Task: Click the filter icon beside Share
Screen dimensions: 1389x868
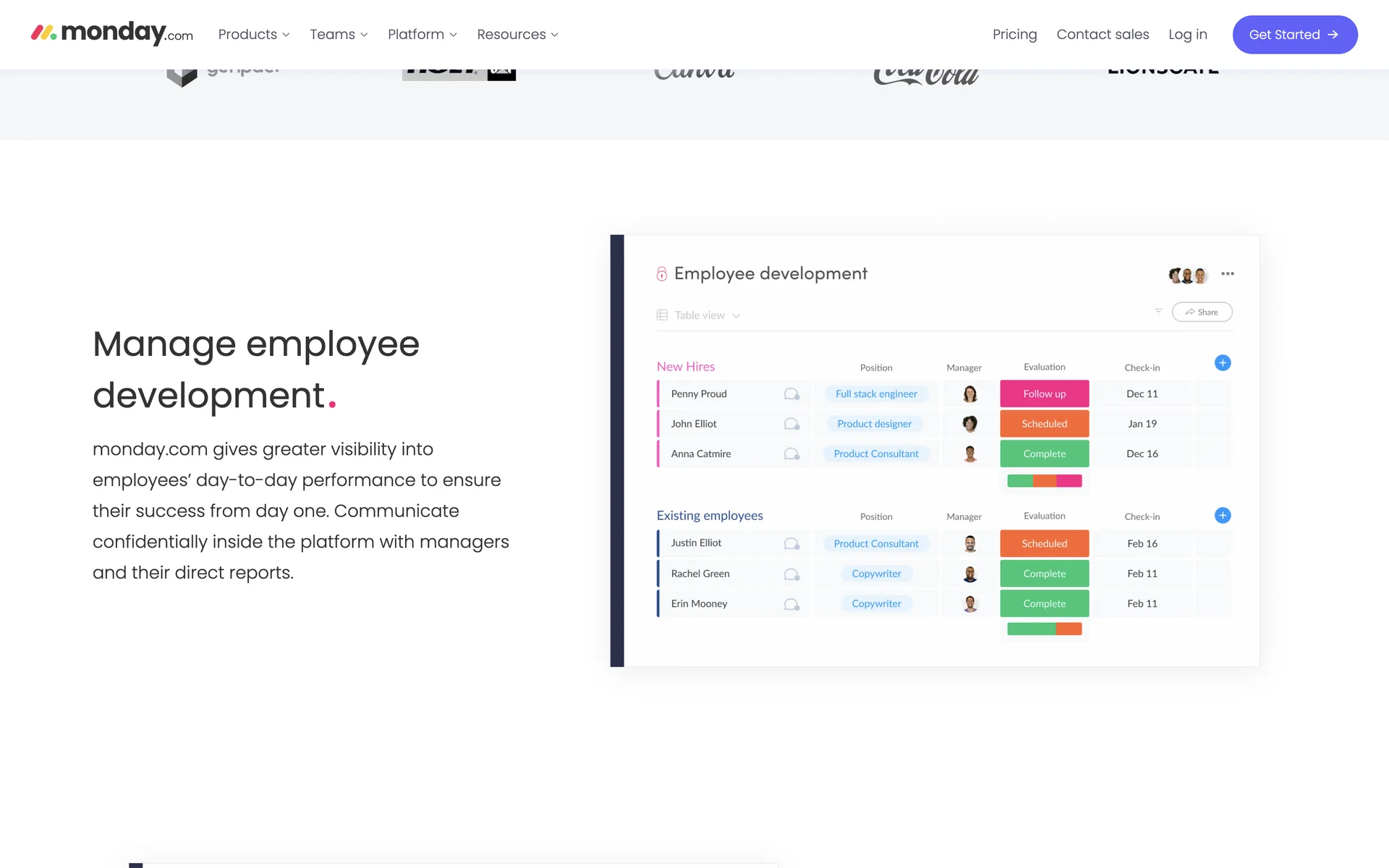Action: pos(1158,312)
